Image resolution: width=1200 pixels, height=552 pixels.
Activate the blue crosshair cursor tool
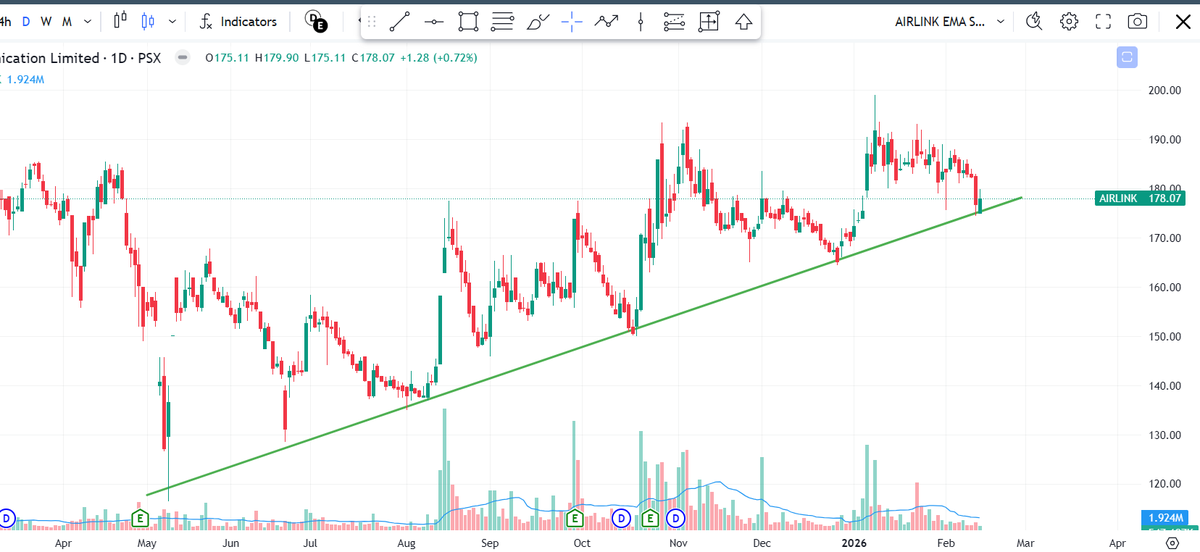click(572, 21)
